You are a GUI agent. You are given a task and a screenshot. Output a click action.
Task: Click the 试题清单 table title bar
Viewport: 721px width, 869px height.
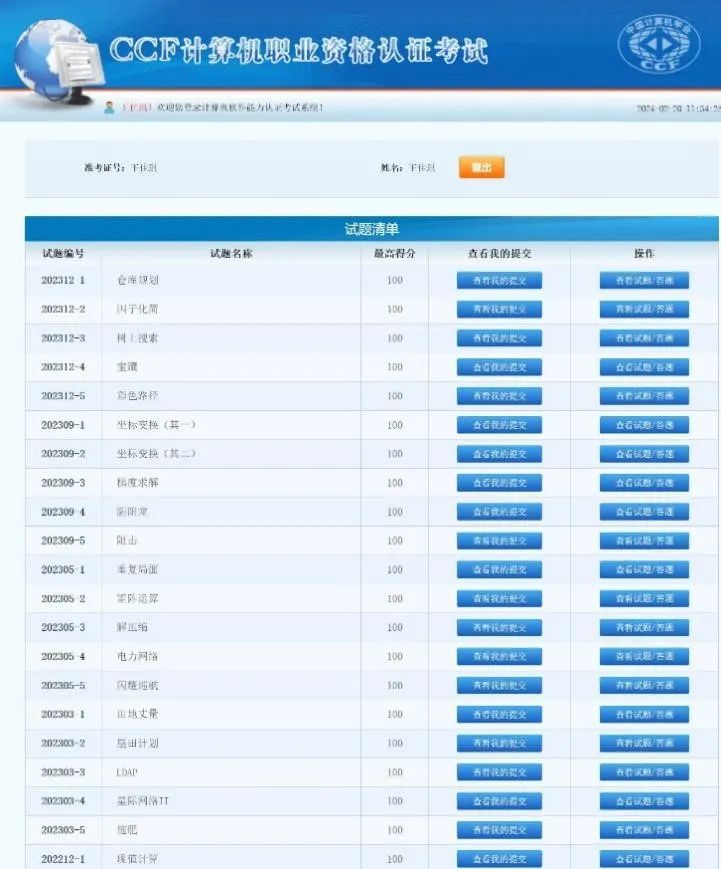[372, 229]
